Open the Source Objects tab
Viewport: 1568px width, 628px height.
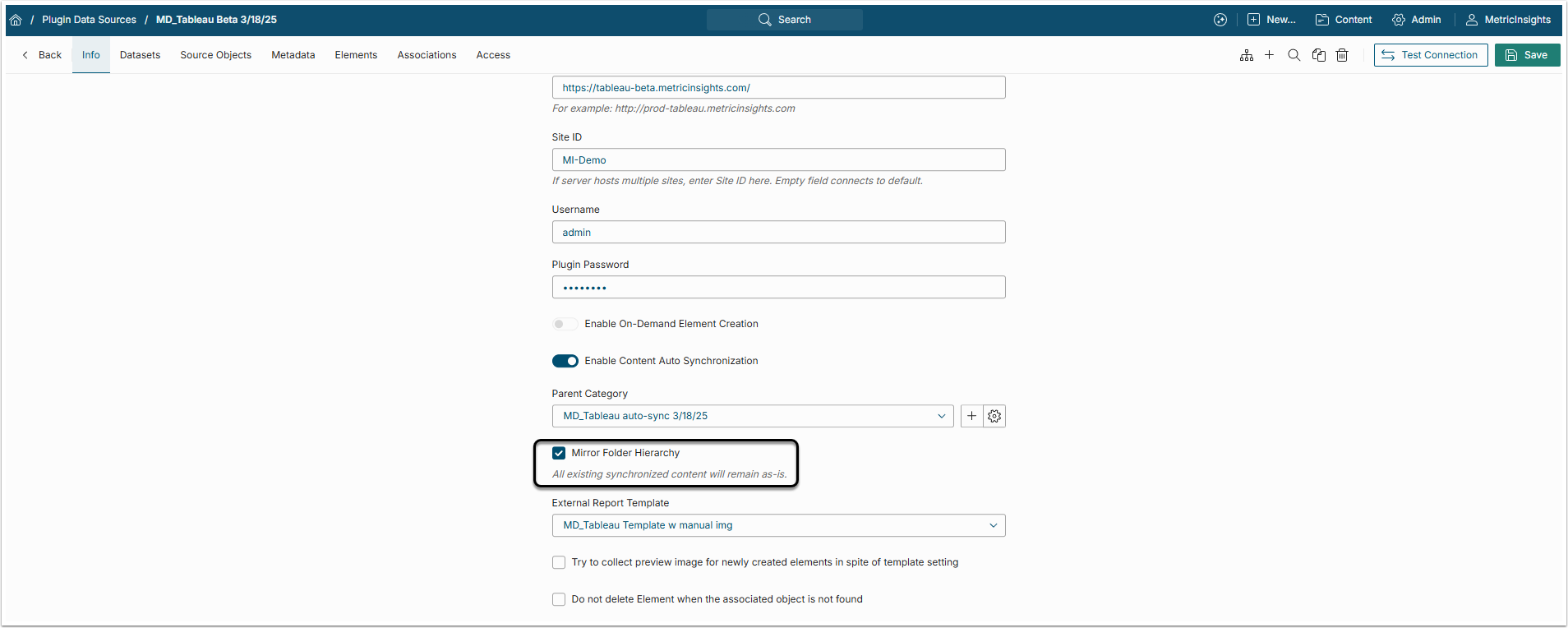coord(215,55)
